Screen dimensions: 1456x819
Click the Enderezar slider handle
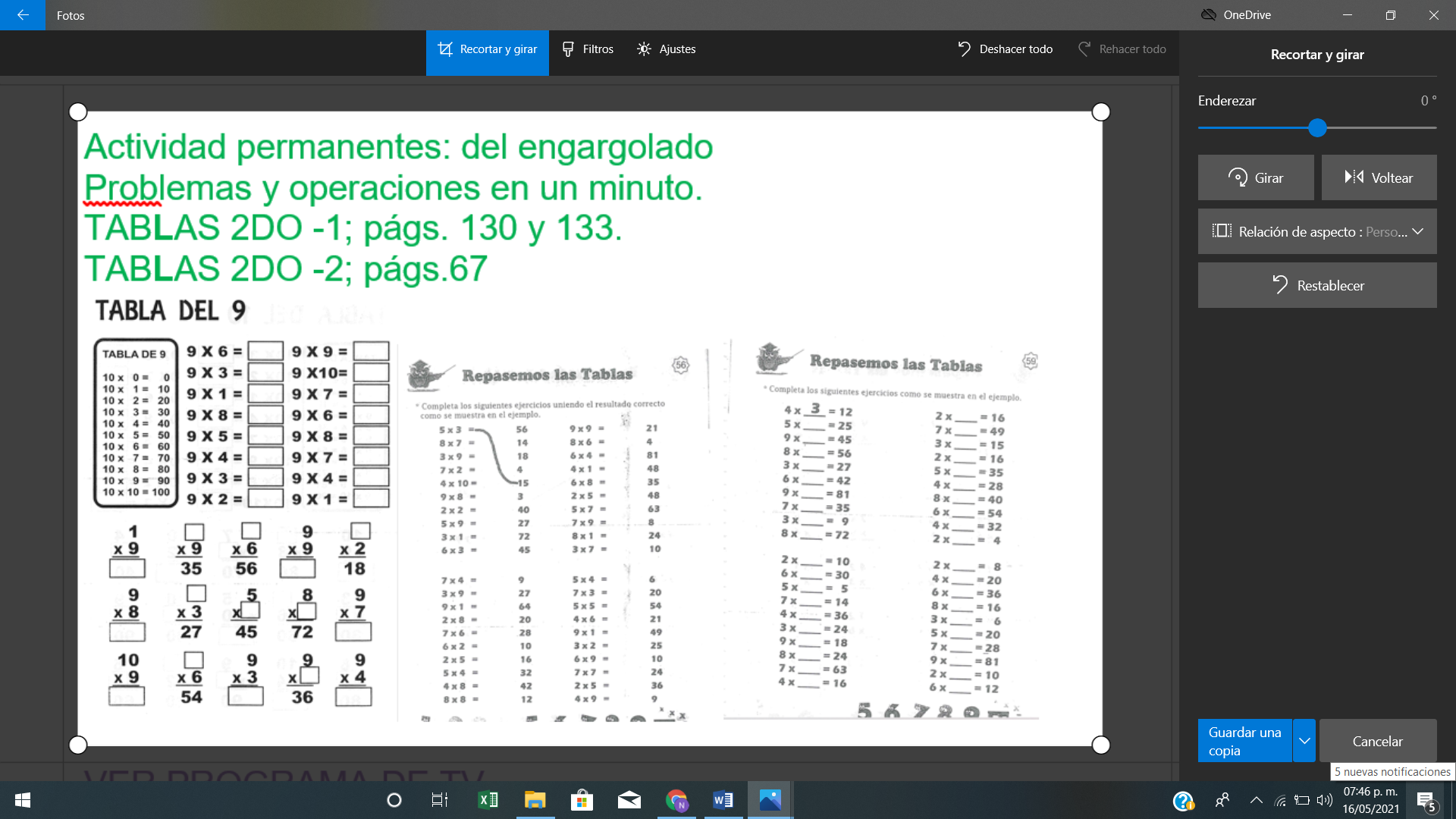point(1317,128)
